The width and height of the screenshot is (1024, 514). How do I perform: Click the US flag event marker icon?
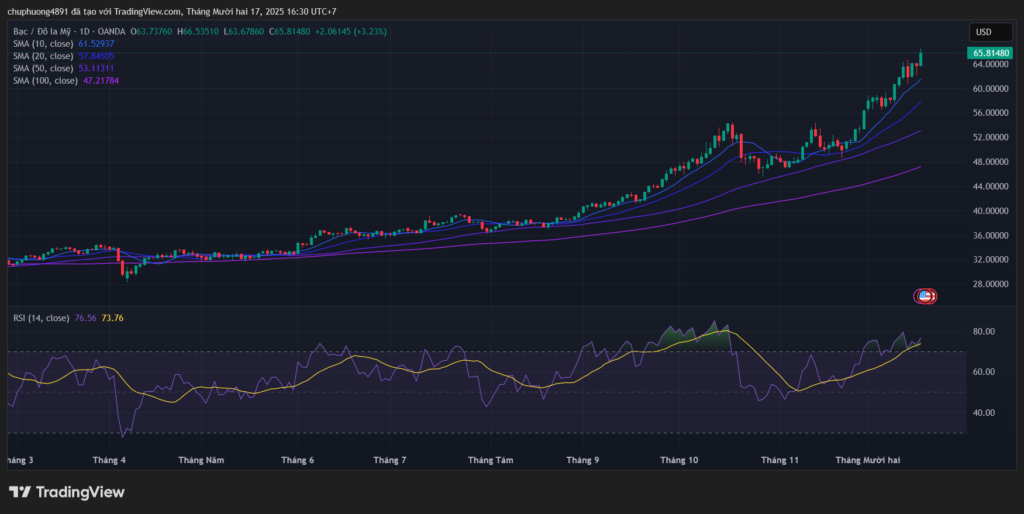tap(926, 296)
